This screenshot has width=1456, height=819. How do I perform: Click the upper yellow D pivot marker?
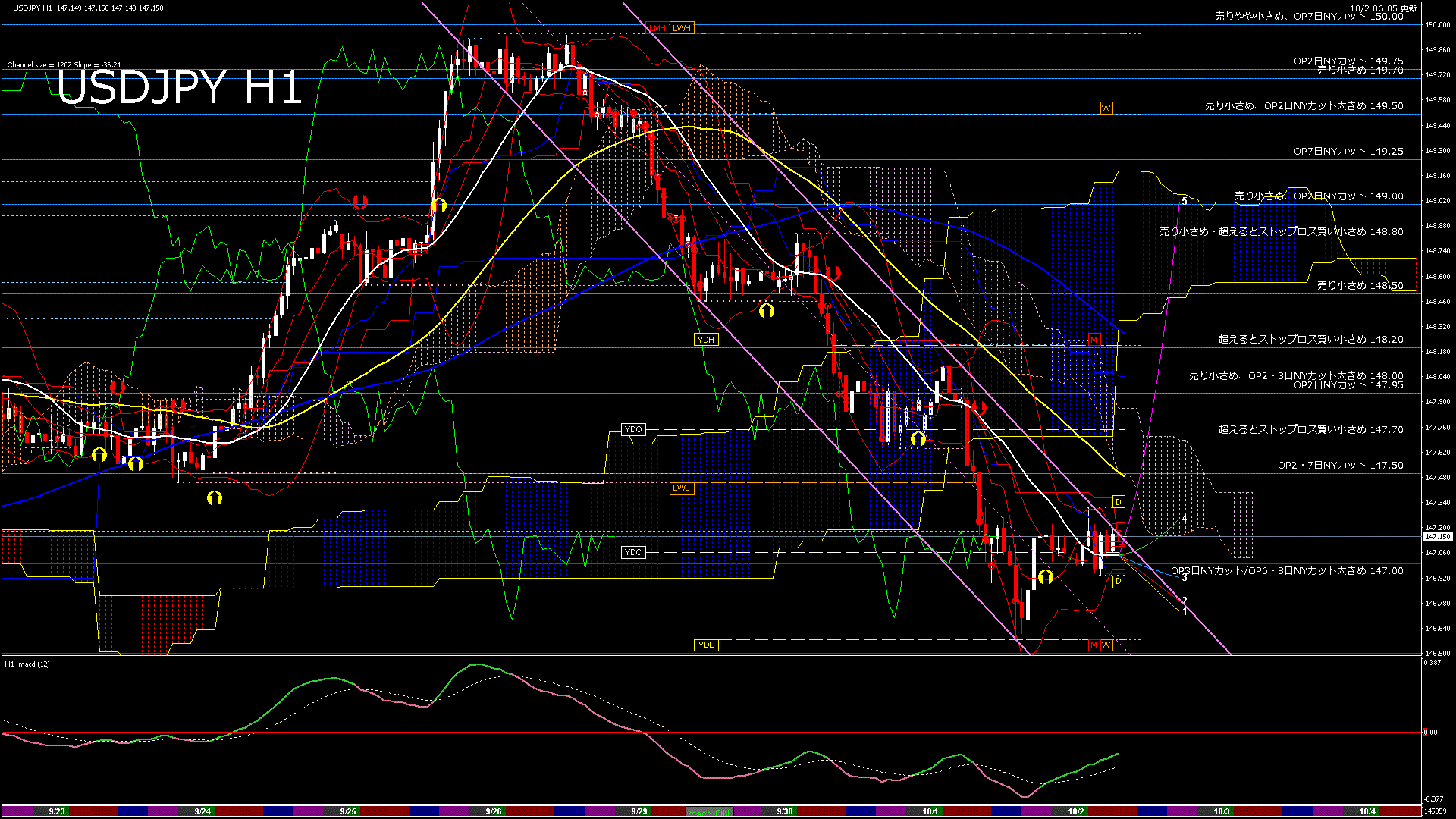[x=1118, y=502]
